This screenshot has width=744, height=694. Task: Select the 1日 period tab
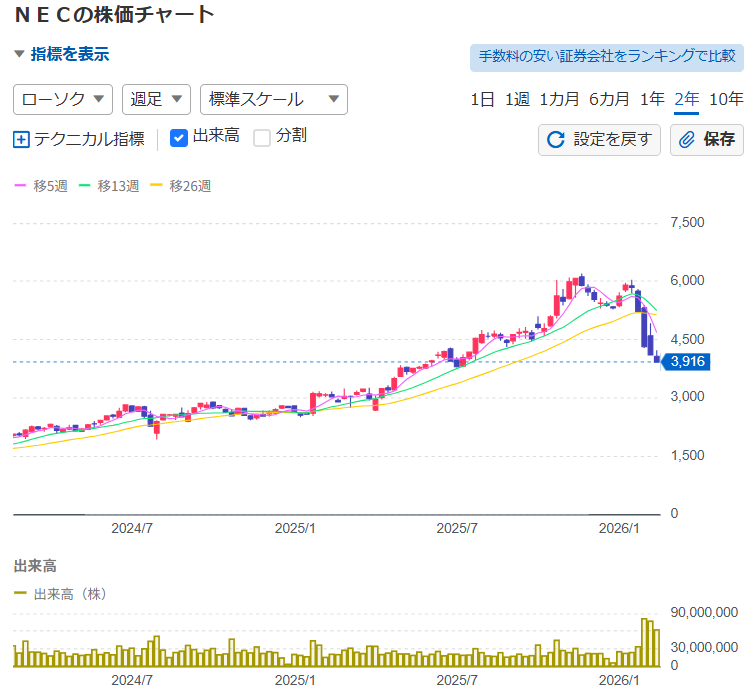[482, 99]
